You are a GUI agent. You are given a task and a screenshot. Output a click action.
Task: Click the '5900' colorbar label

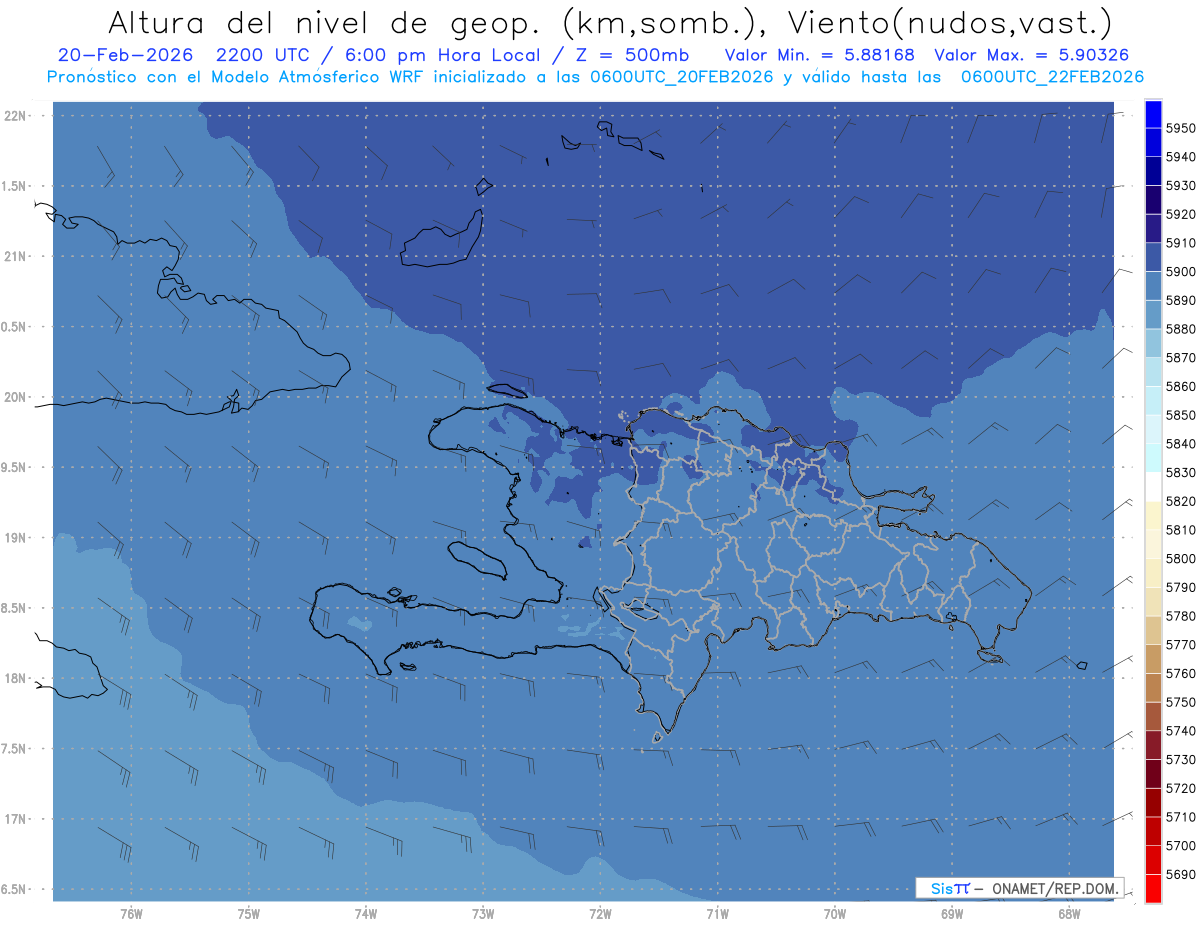click(1180, 271)
